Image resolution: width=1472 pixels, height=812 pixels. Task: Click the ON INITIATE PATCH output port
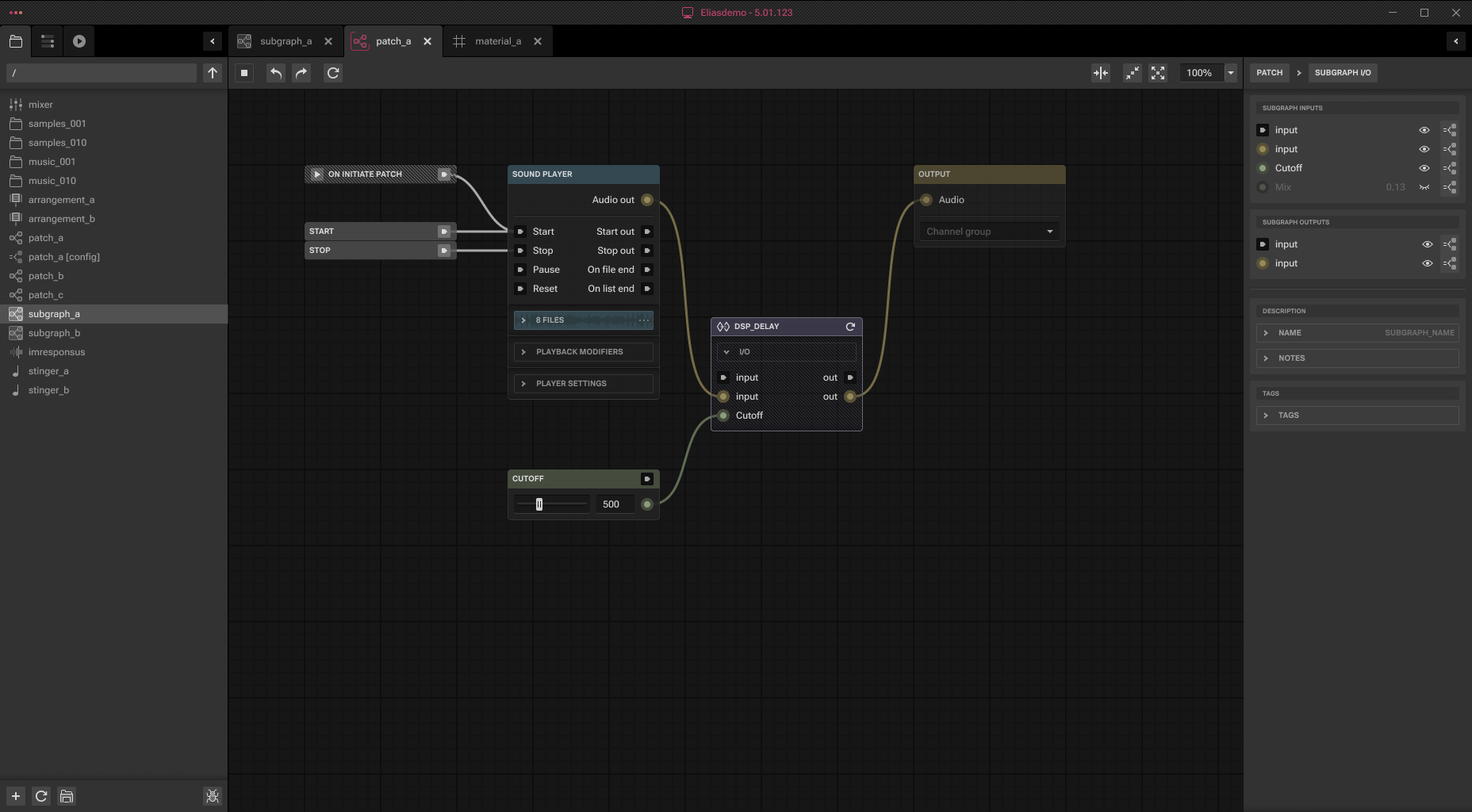click(444, 174)
